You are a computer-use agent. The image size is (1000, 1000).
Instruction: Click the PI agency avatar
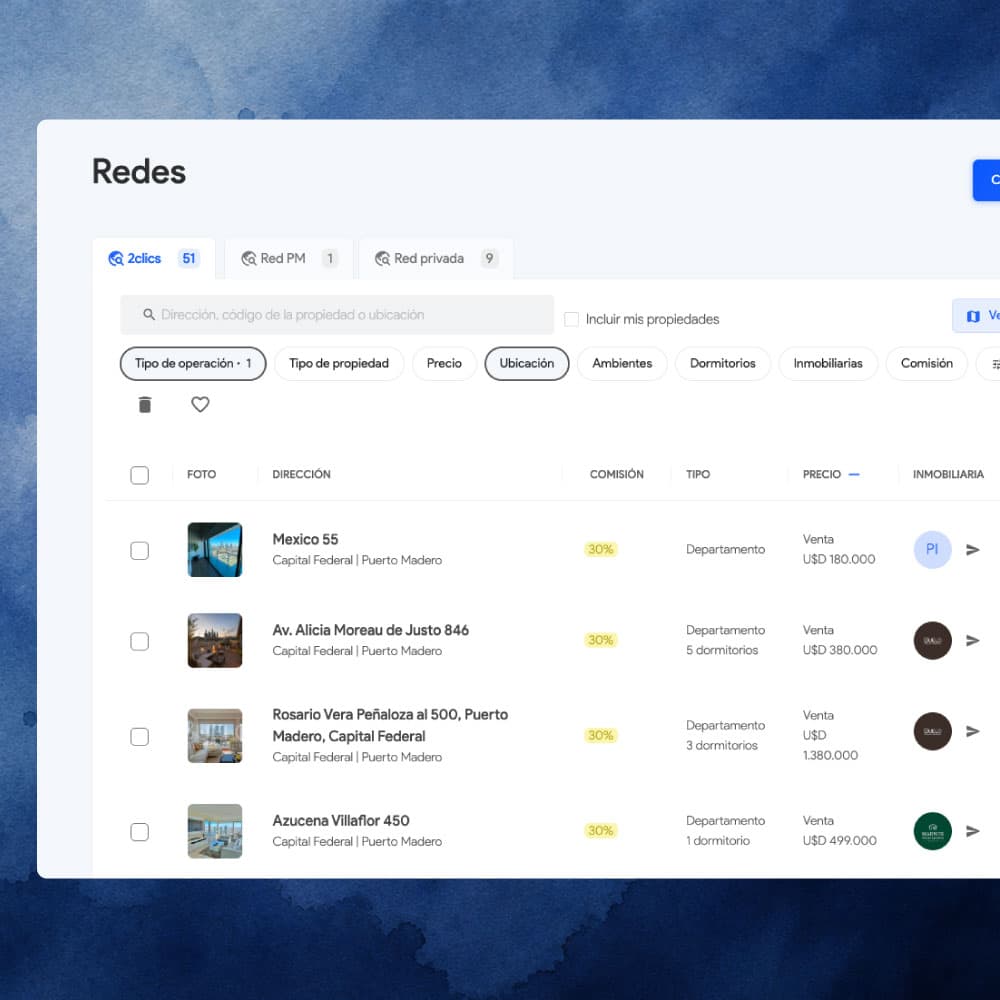click(932, 549)
